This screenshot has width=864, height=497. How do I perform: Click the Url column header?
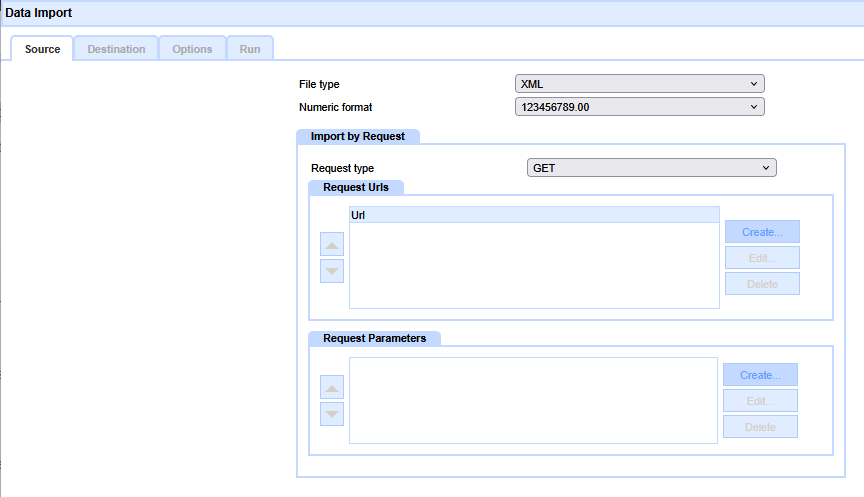click(x=534, y=215)
